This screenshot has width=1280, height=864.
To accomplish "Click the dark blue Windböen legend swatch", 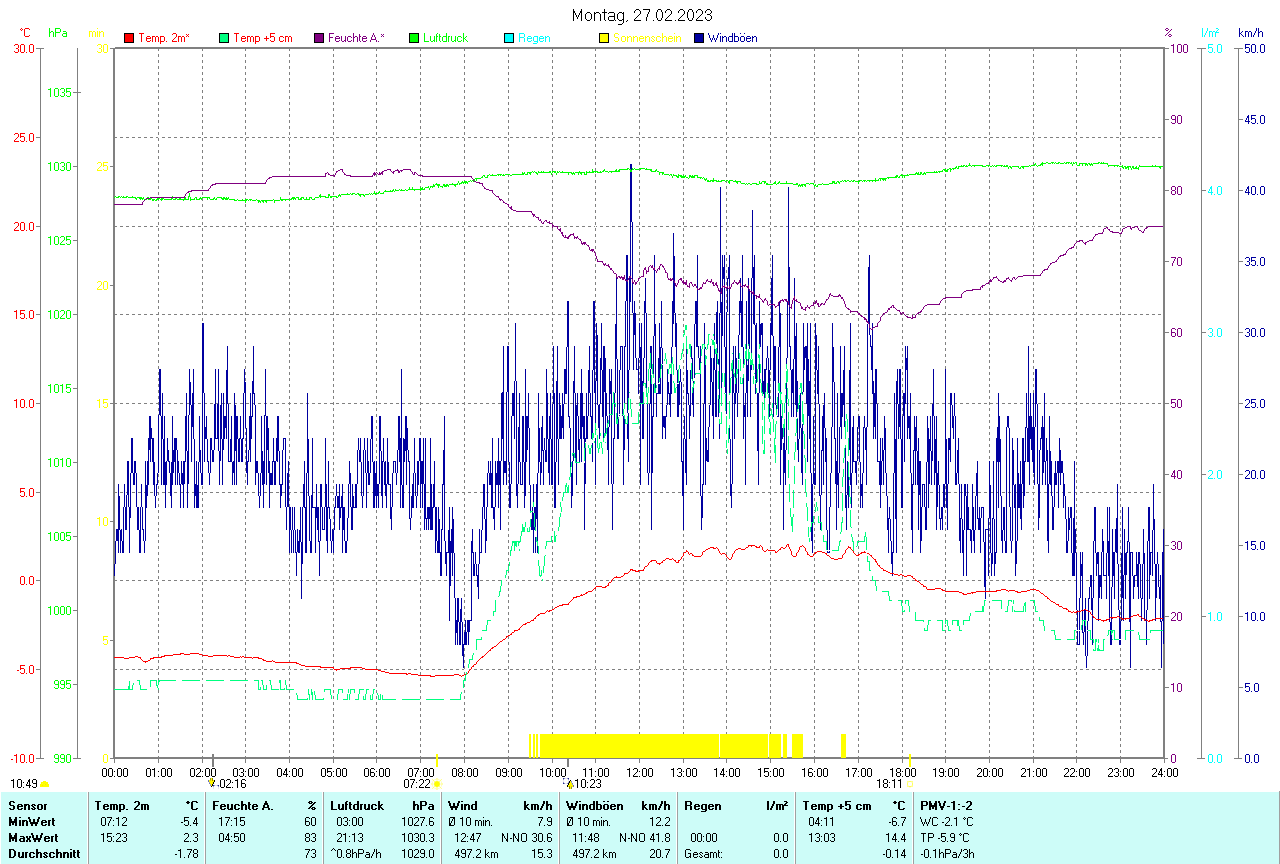I will click(699, 38).
